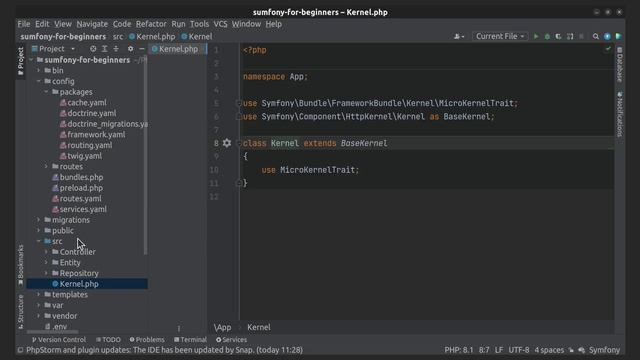Expand the bin folder
The width and height of the screenshot is (640, 360).
[x=39, y=71]
